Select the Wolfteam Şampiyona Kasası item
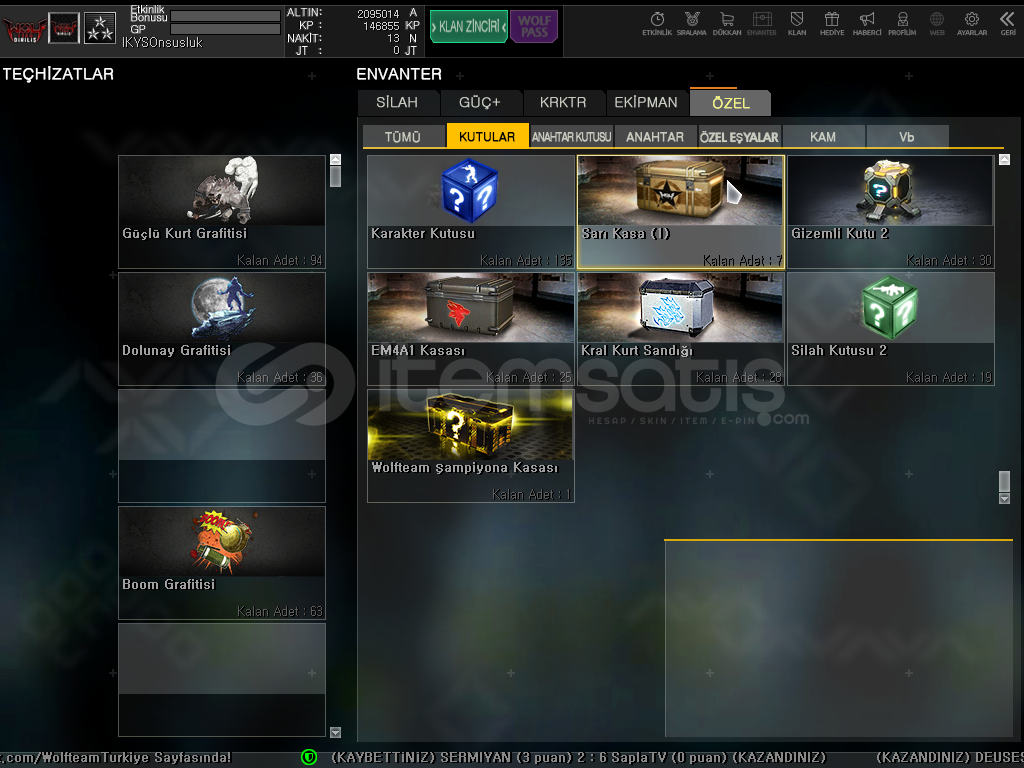1024x768 pixels. (471, 445)
